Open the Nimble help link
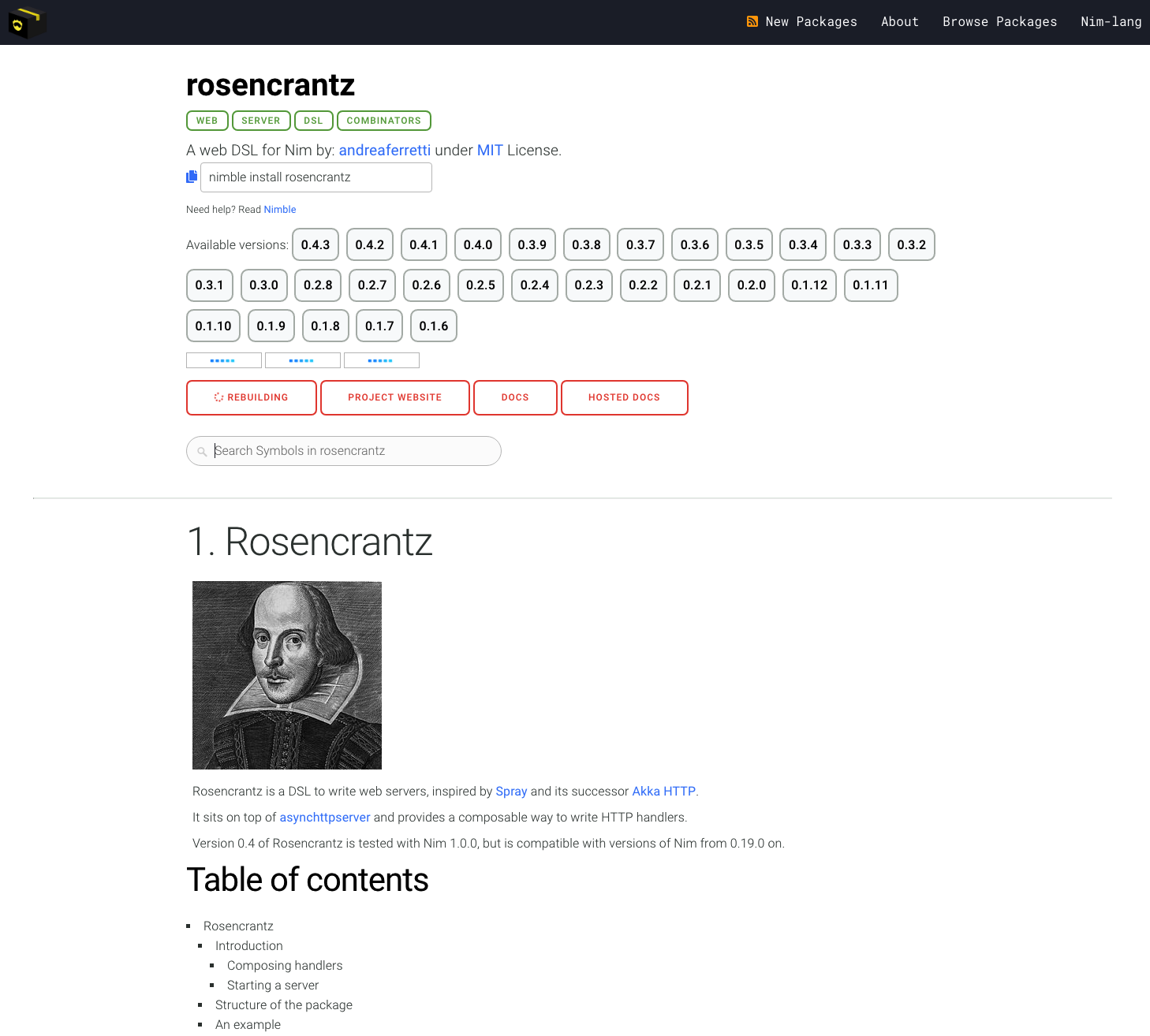 point(280,210)
